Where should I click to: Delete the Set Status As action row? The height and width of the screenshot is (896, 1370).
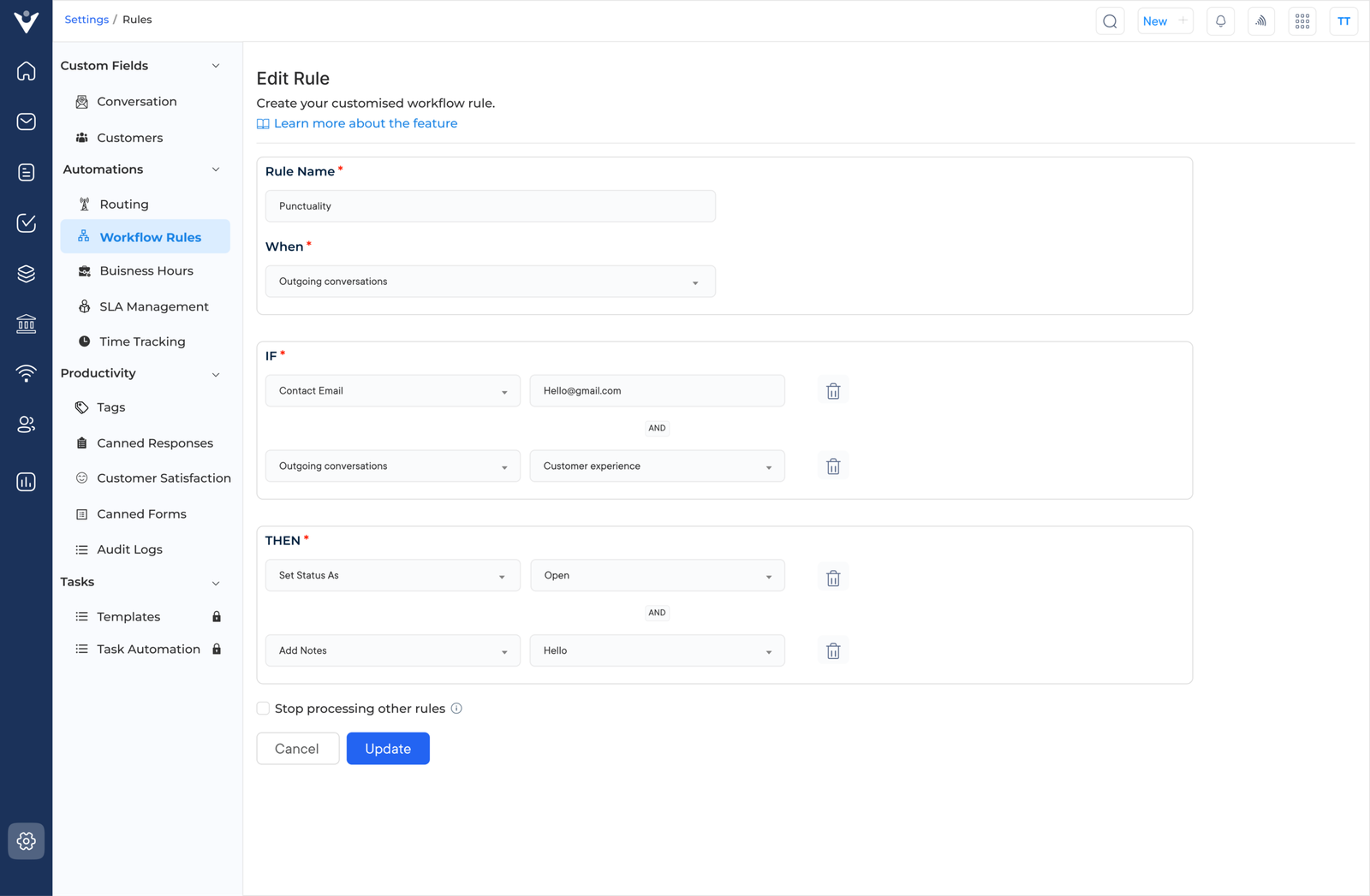(833, 578)
